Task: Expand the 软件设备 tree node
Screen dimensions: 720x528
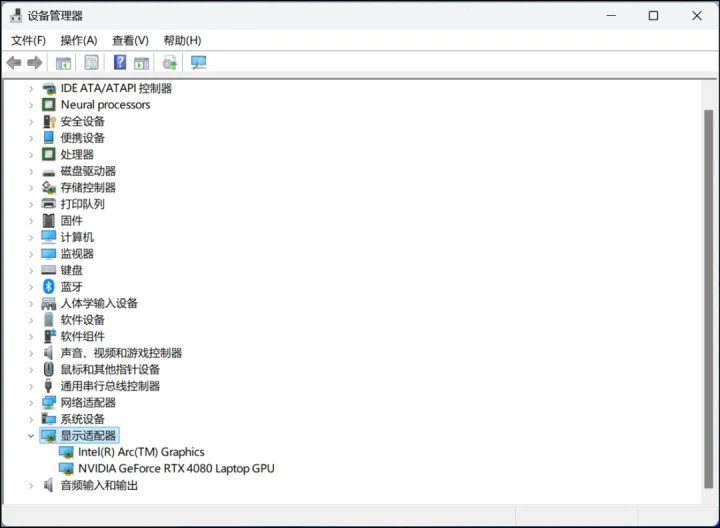Action: [x=31, y=320]
